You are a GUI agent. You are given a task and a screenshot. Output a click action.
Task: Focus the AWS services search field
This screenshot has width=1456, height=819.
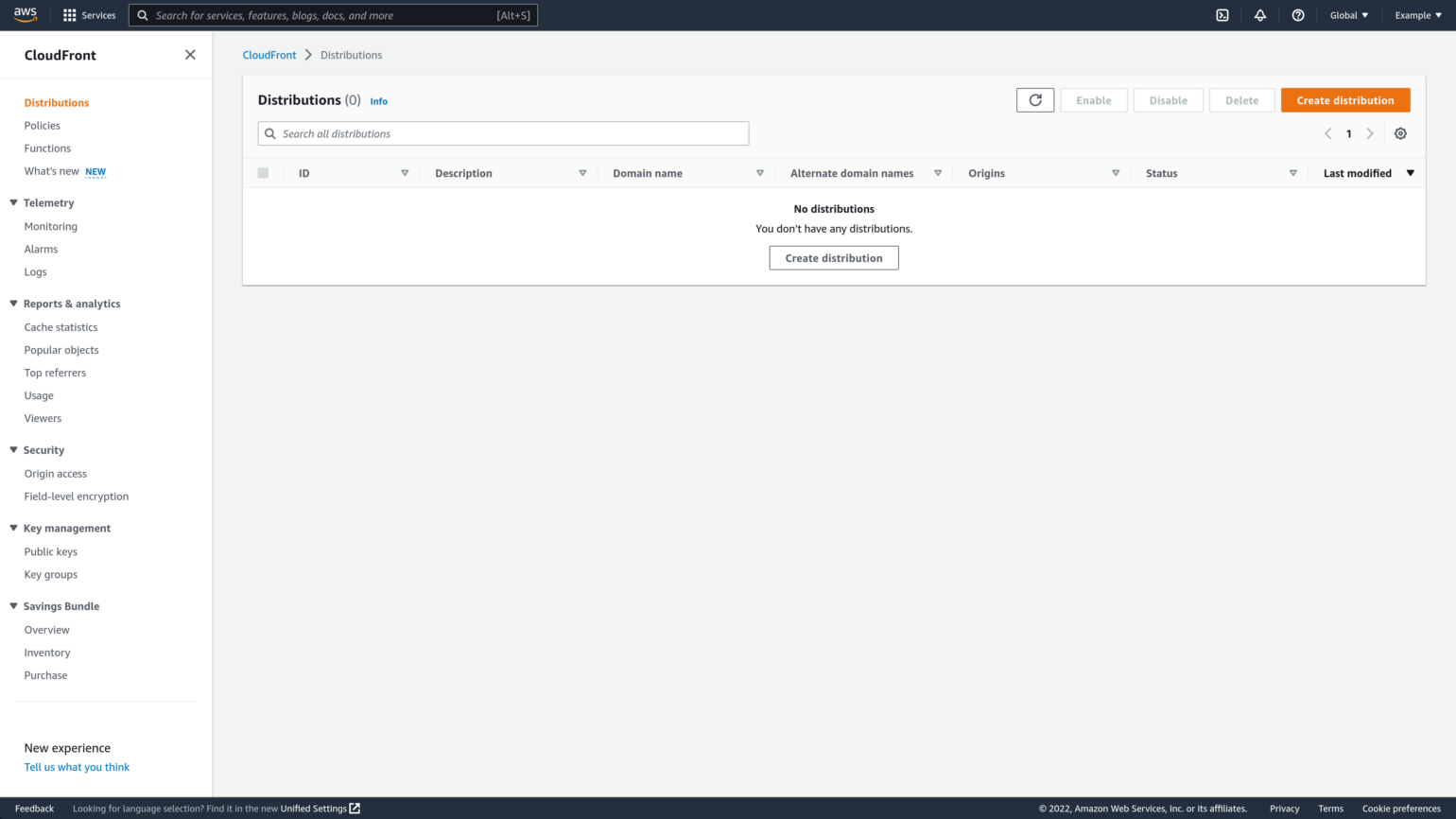click(x=333, y=15)
